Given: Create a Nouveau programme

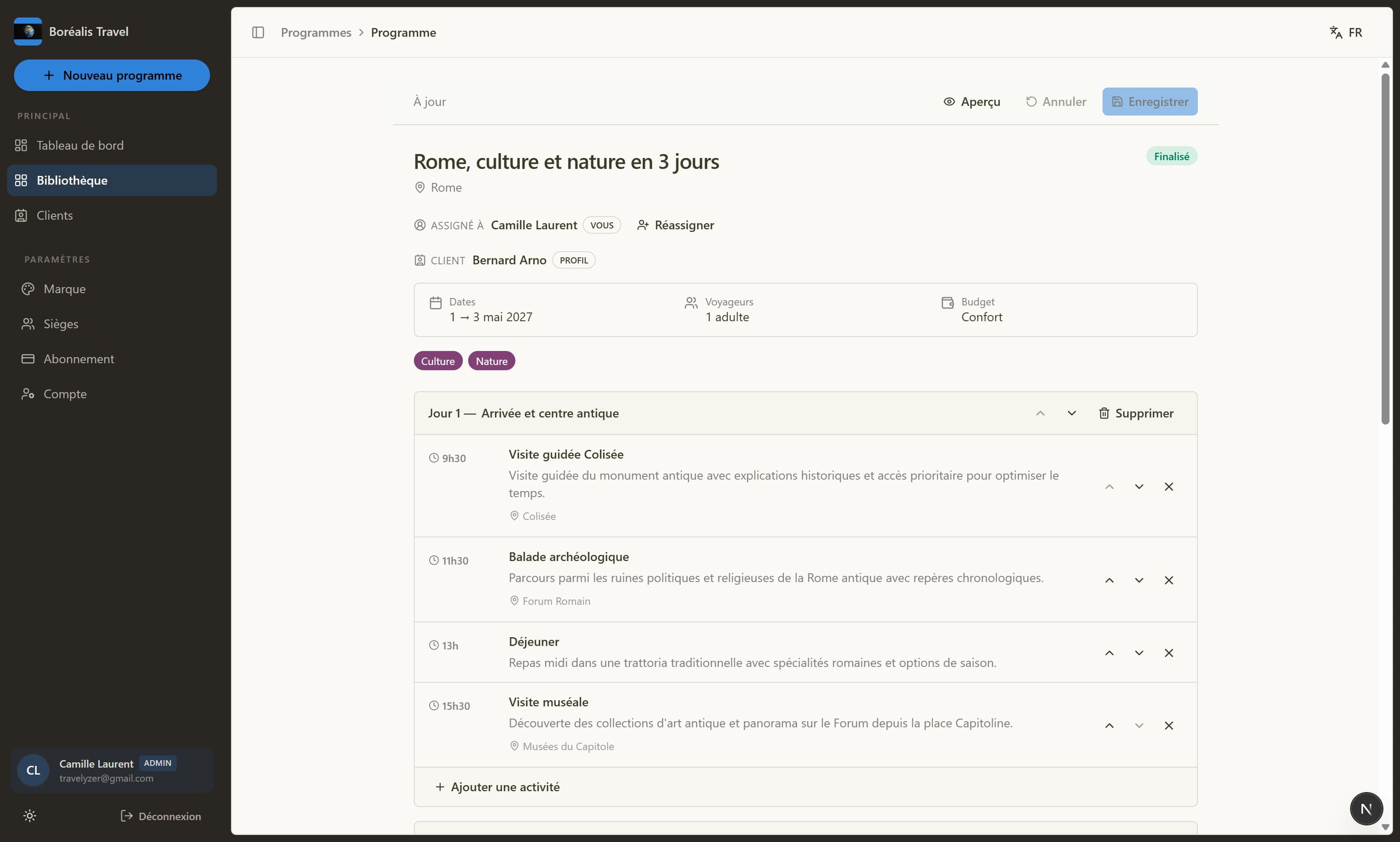Looking at the screenshot, I should [x=112, y=75].
